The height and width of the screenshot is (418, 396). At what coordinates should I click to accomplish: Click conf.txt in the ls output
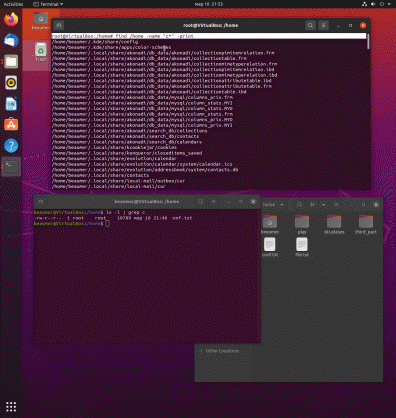tap(181, 218)
